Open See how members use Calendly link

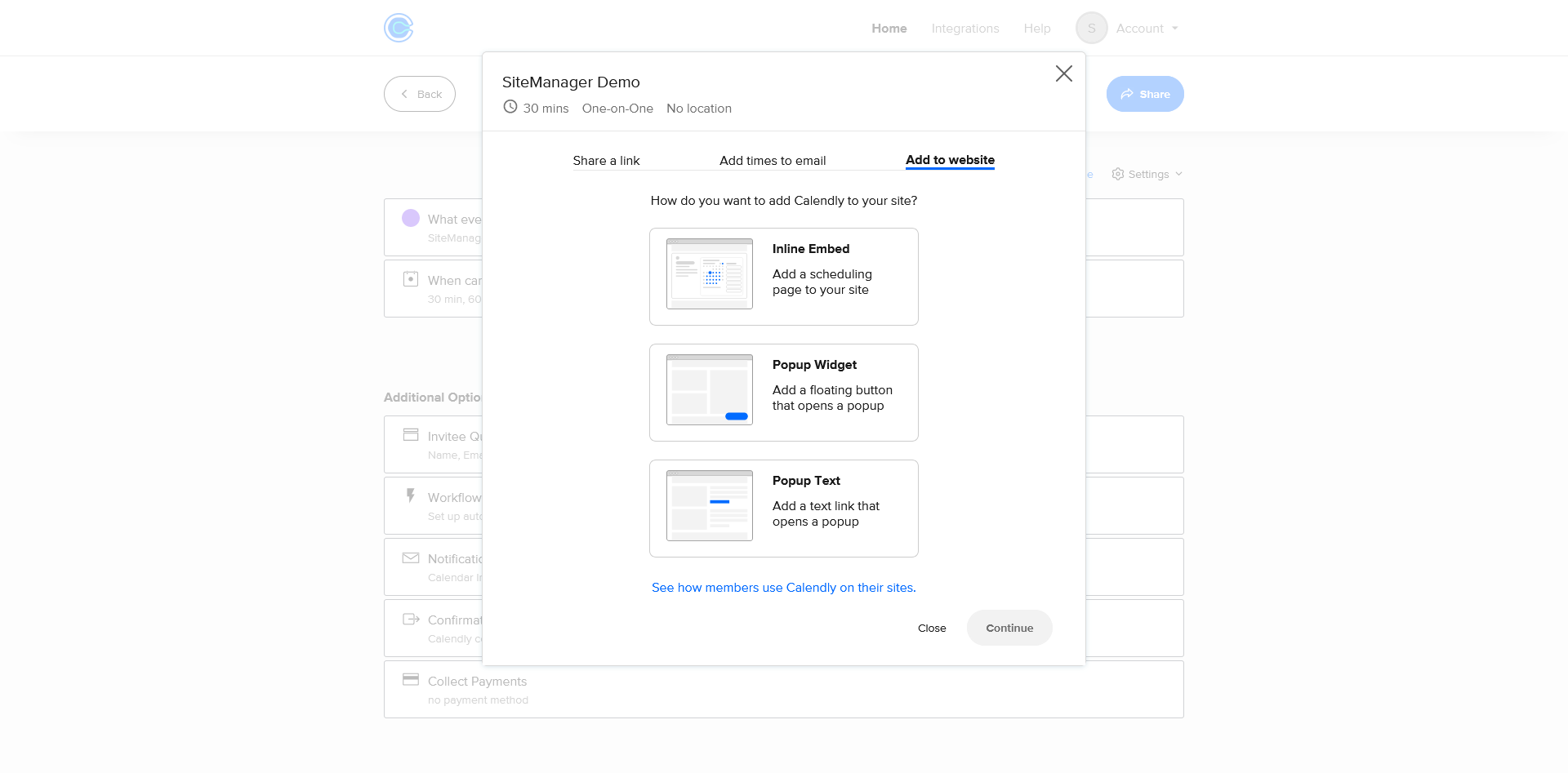coord(784,588)
